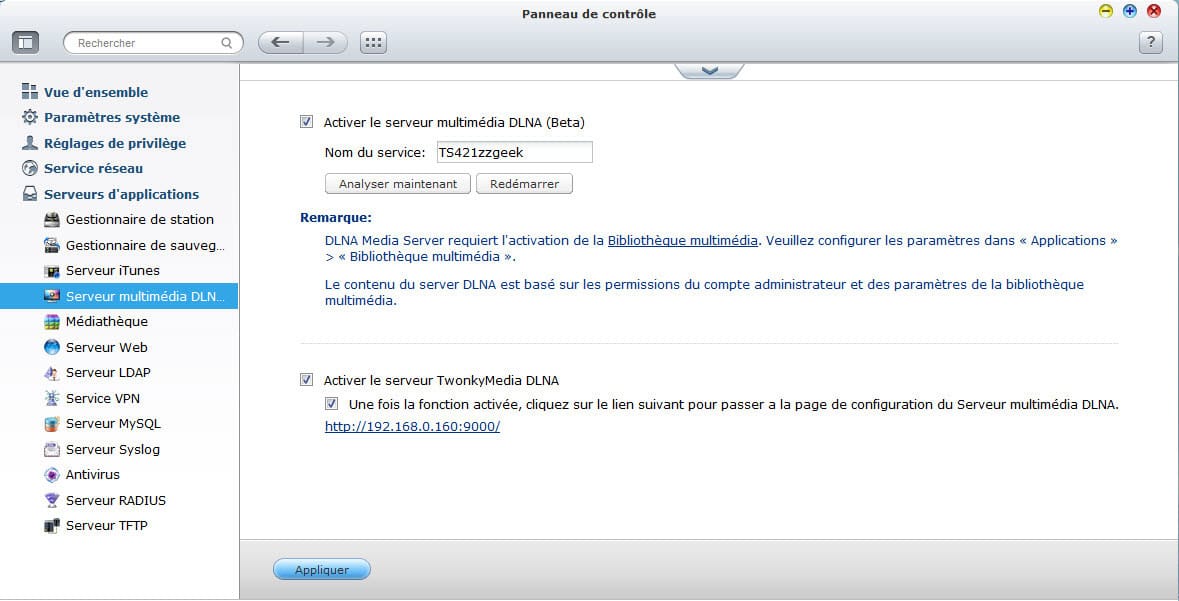Toggle the sidebar panel view icon
This screenshot has height=601, width=1179.
click(26, 43)
